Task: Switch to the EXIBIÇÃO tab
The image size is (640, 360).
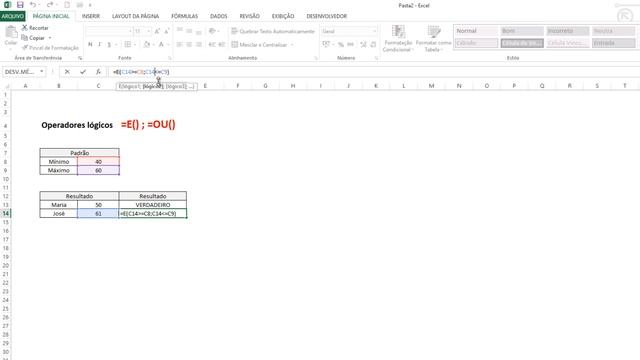Action: [283, 16]
